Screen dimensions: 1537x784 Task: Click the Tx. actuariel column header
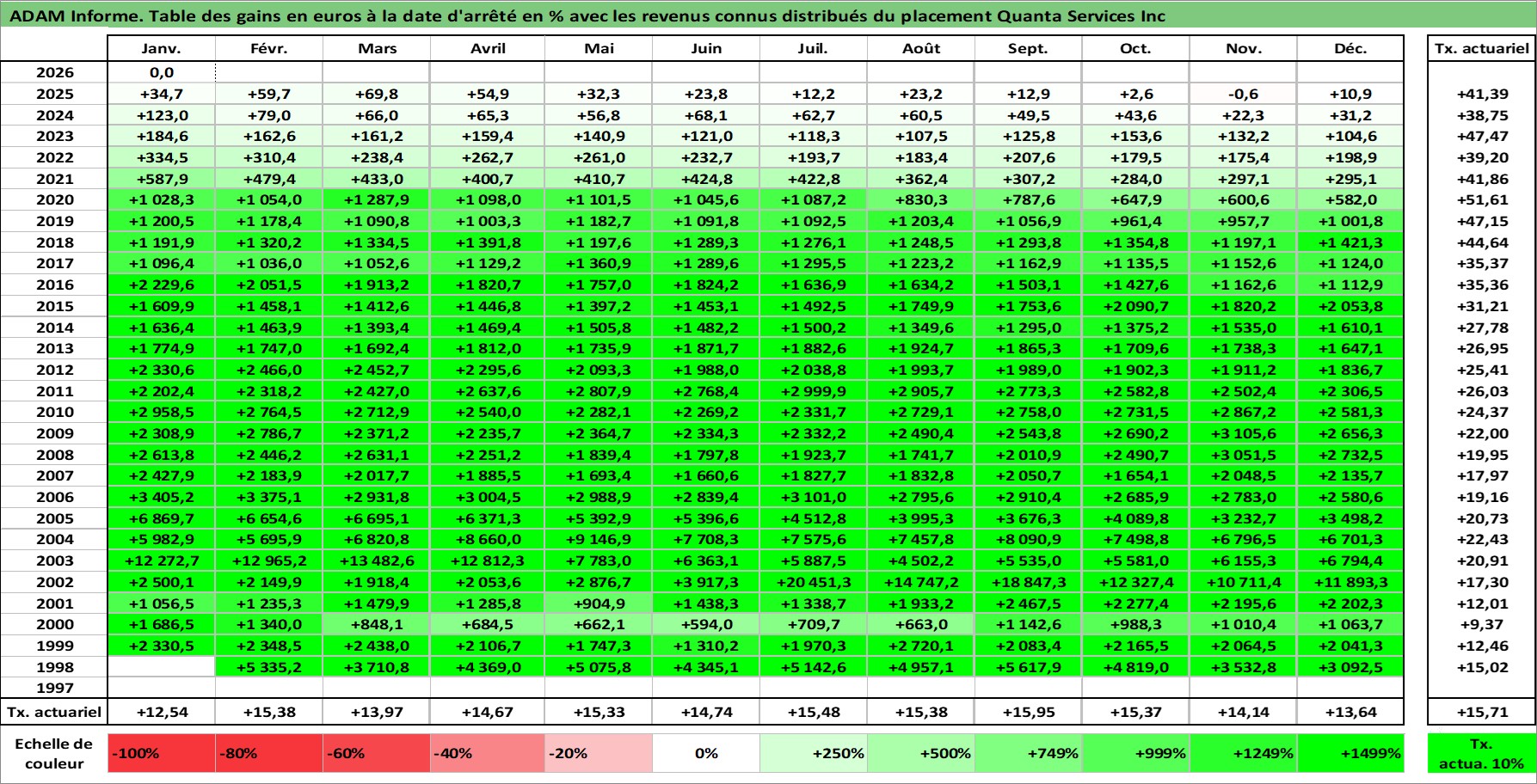coord(1482,49)
